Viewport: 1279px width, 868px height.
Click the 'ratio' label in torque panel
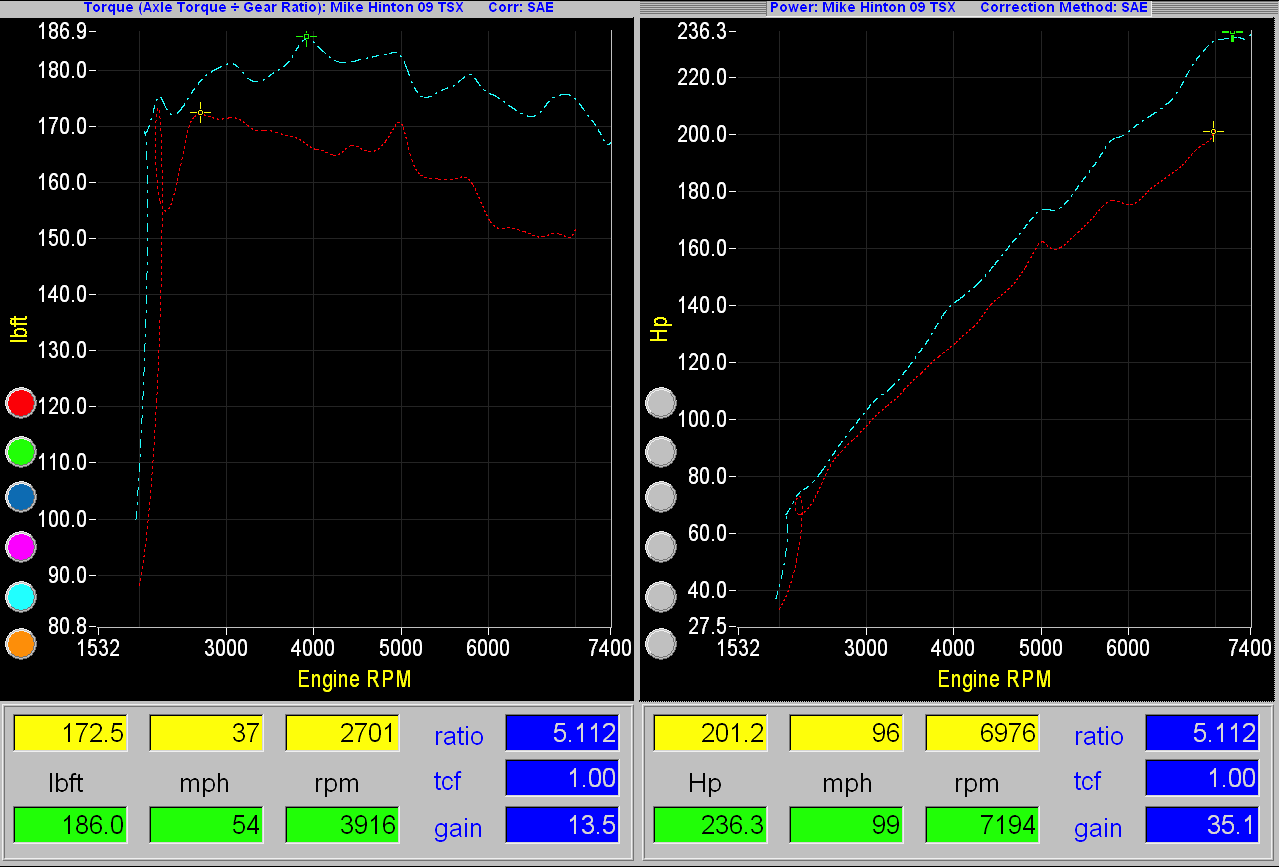[x=458, y=737]
